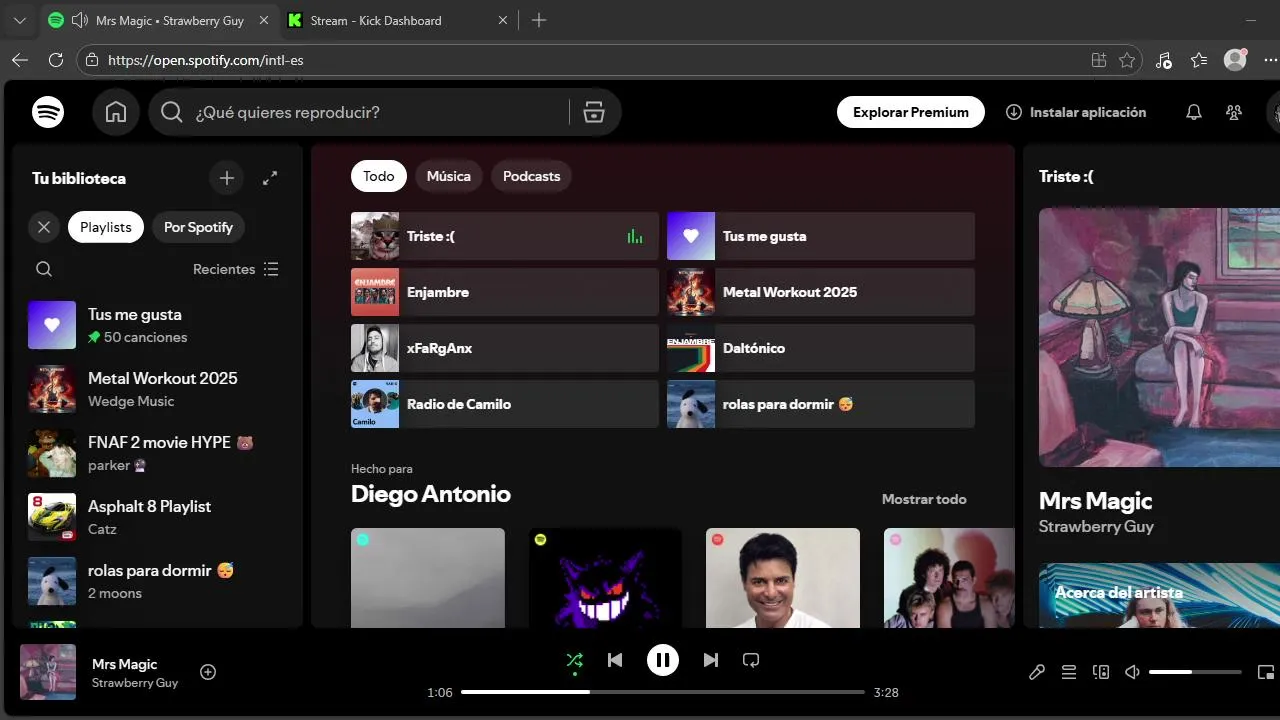Go to Spotify Home via house icon
Screen dimensions: 1280x720
[x=116, y=112]
